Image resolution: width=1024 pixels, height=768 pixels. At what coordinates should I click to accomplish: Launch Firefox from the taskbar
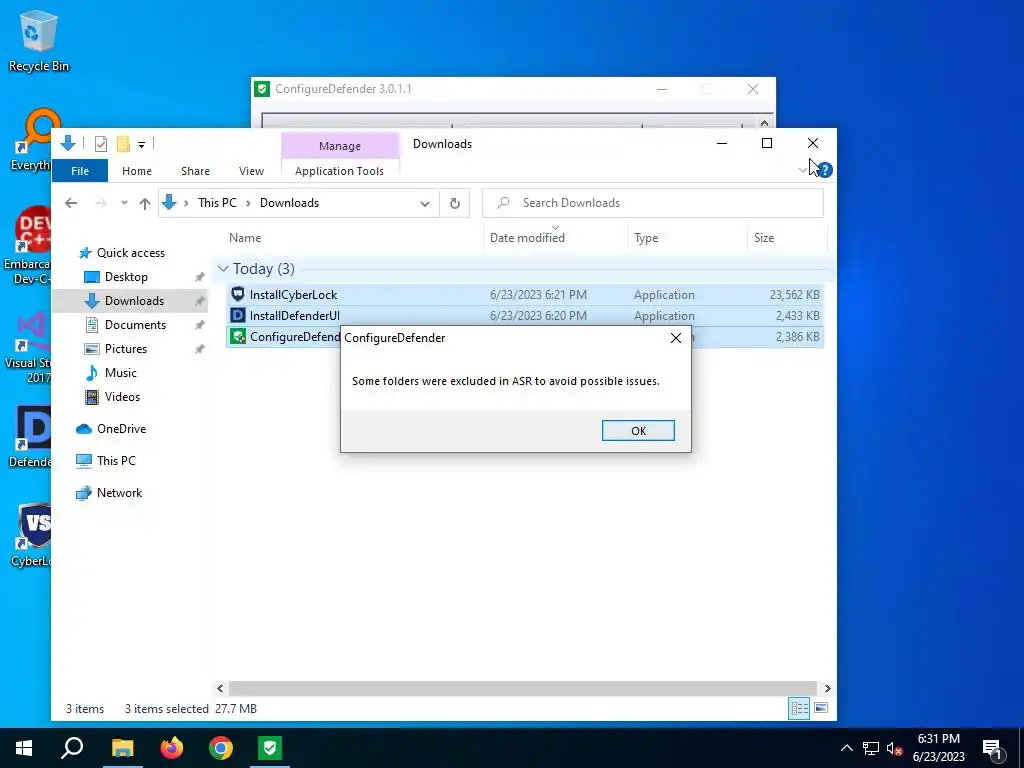point(172,748)
